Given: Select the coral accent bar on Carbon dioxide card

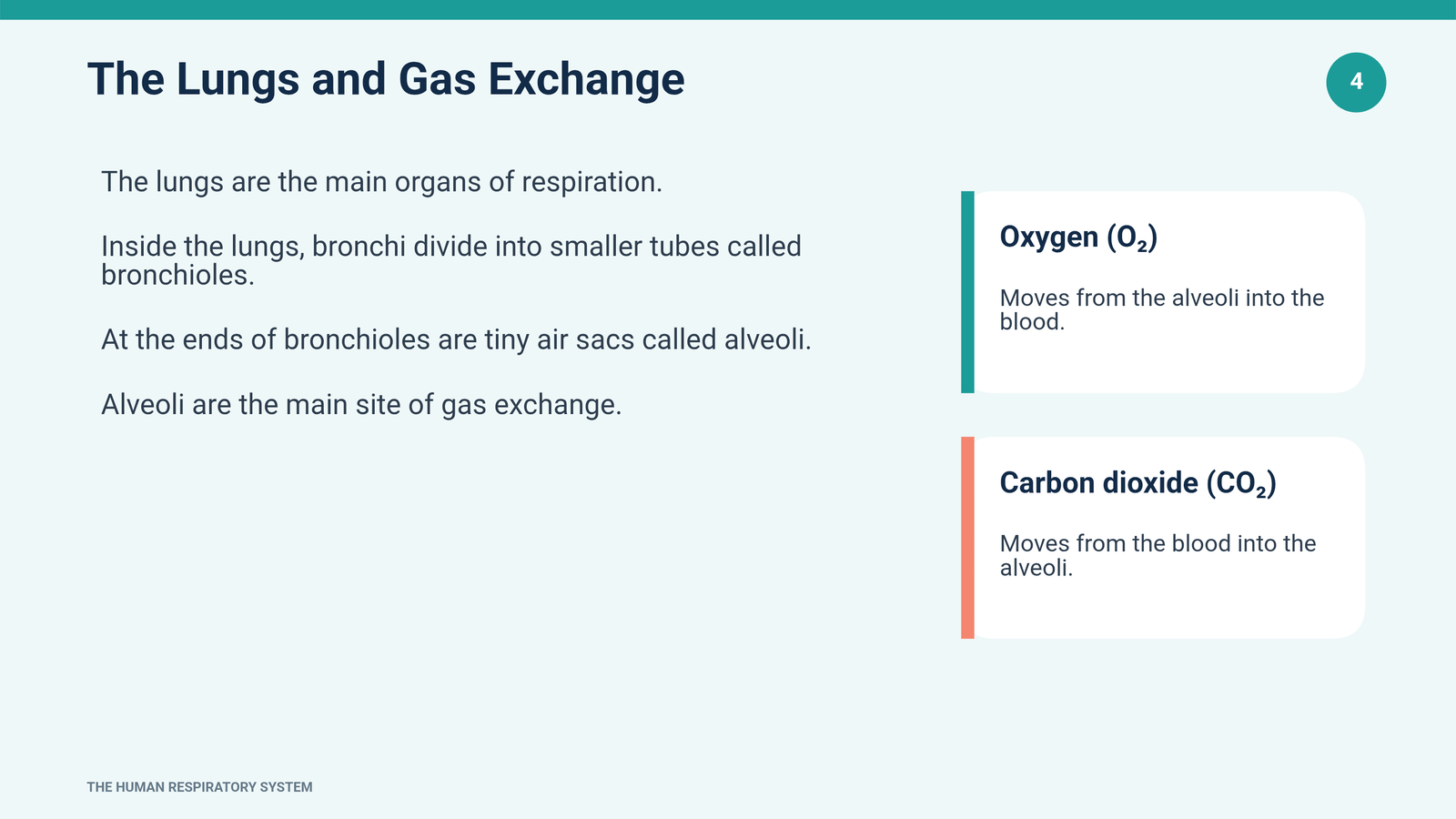Looking at the screenshot, I should point(967,538).
